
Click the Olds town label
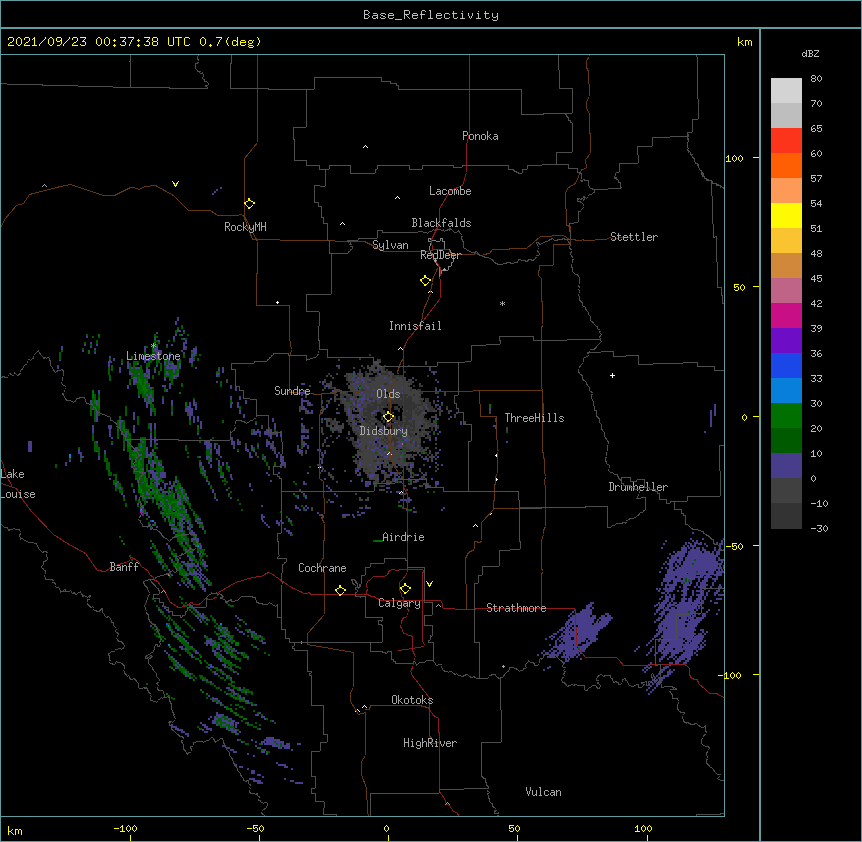pos(388,394)
